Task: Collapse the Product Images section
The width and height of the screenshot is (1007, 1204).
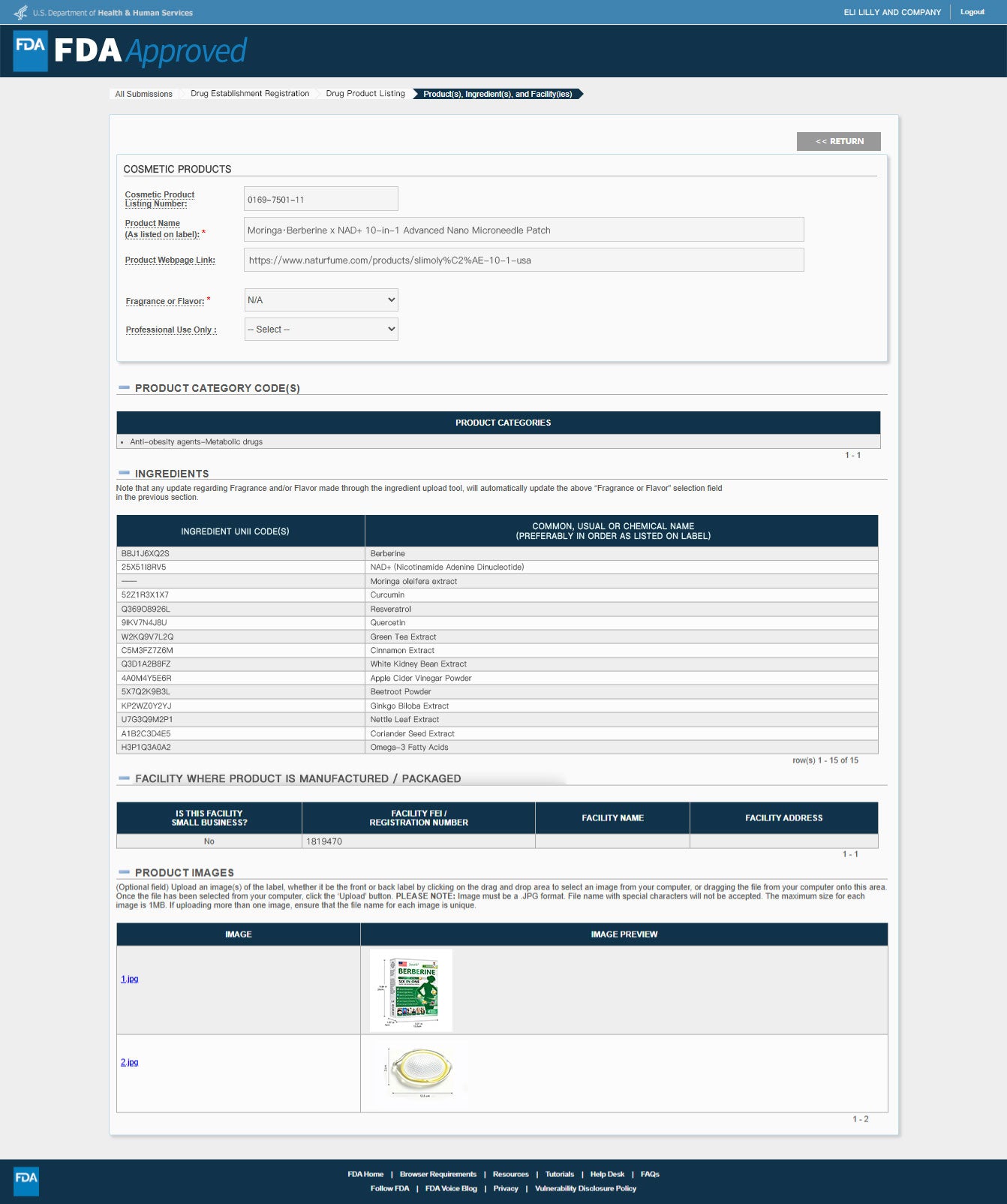Action: coord(124,872)
